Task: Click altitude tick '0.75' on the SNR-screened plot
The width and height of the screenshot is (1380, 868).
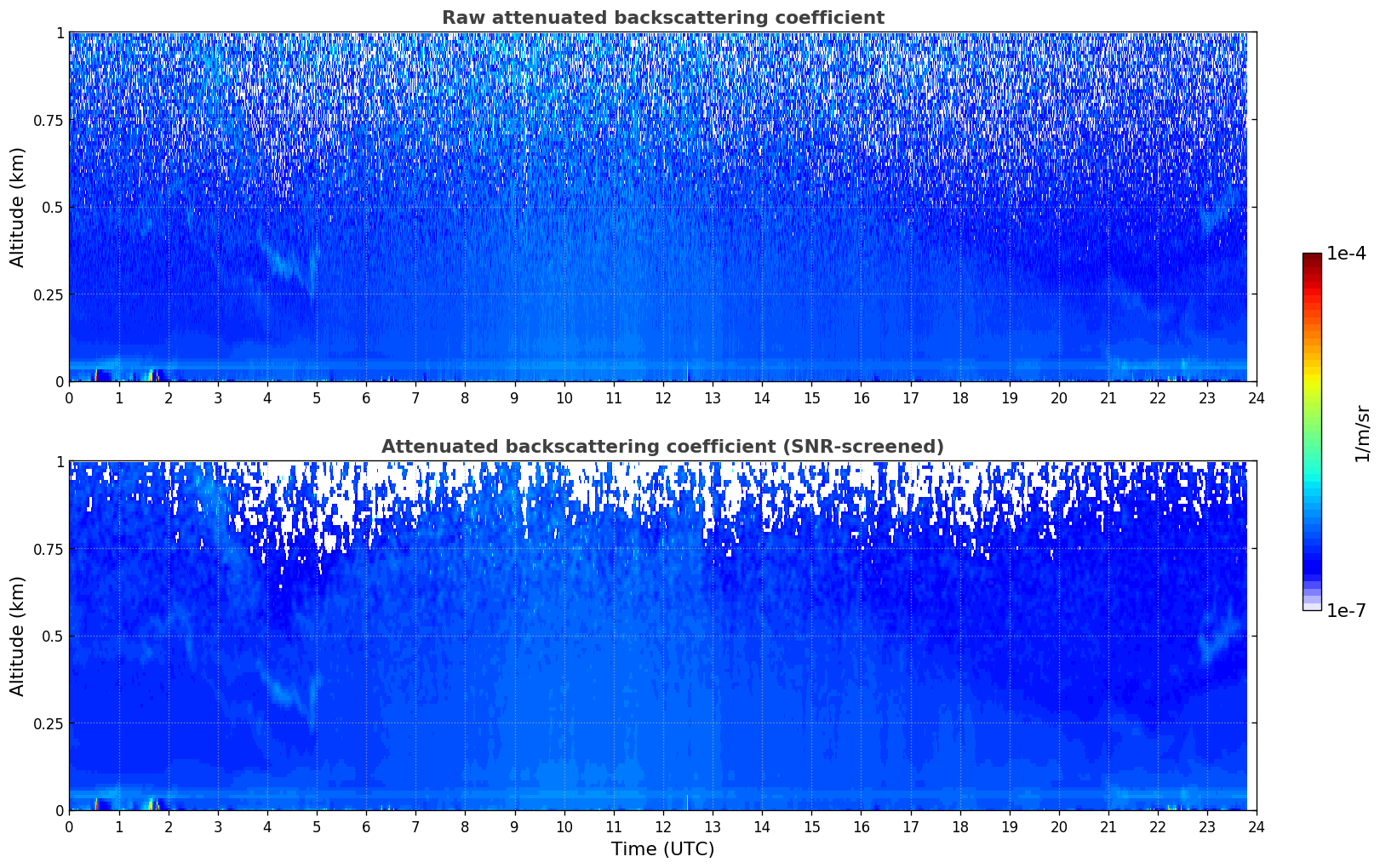Action: pos(49,549)
